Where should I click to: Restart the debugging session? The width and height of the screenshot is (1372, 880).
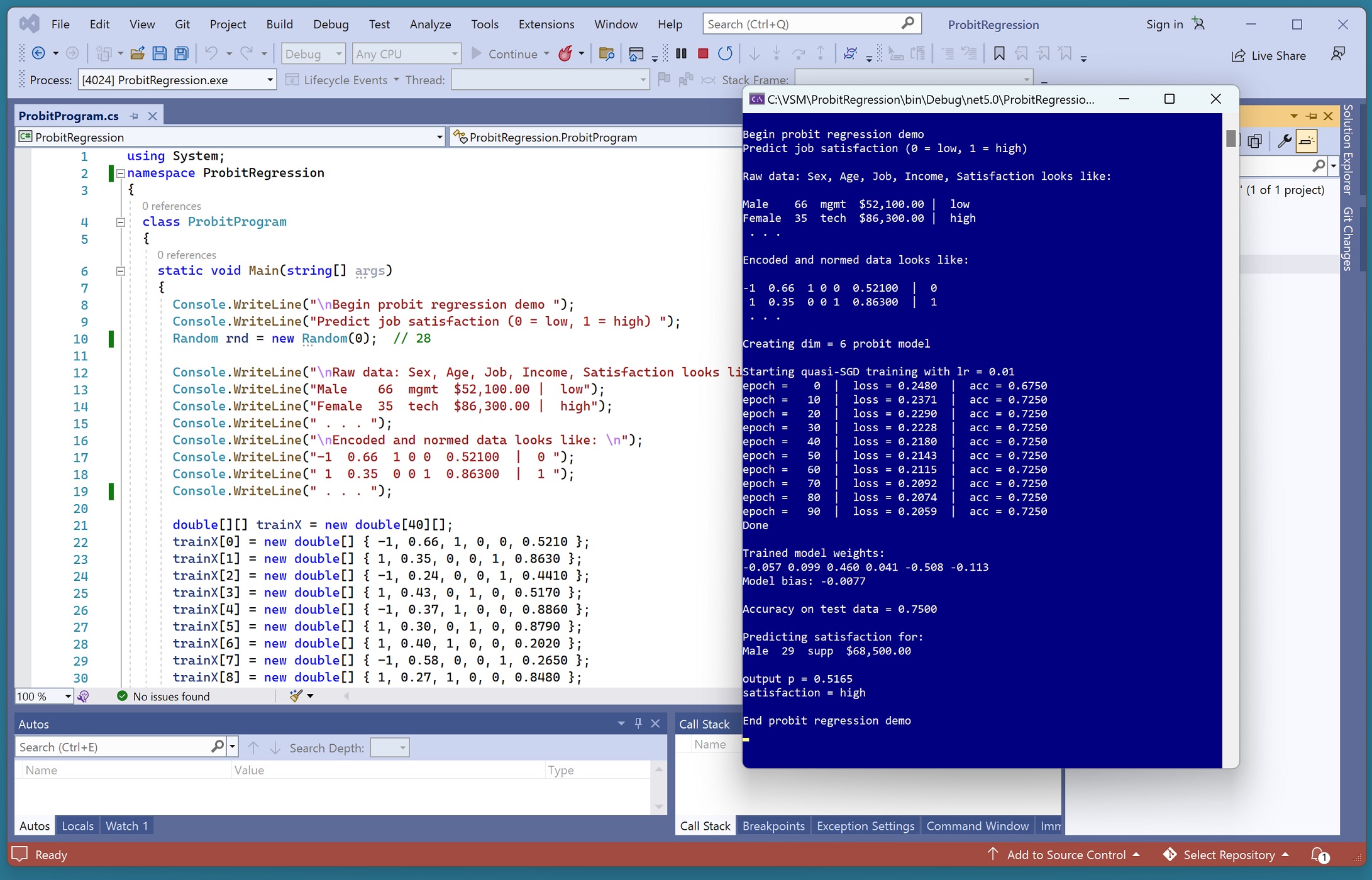(725, 53)
